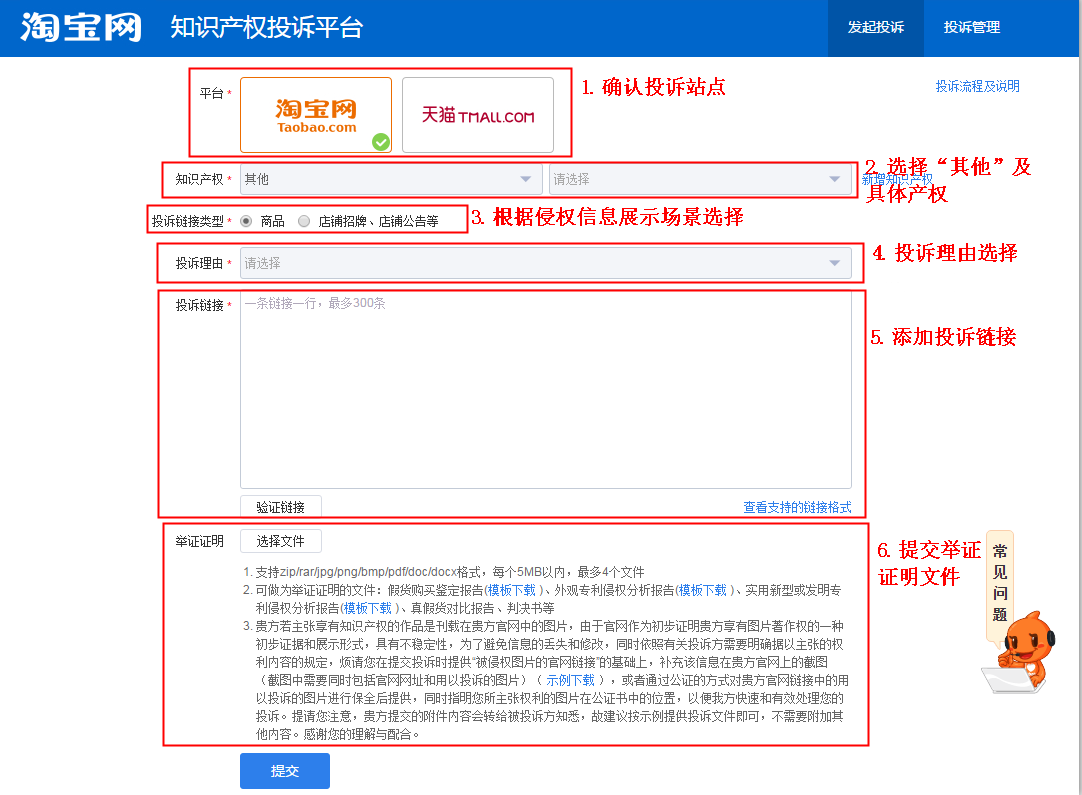Screen dimensions: 1082x795
Task: Open 投诉流程及说明 link
Action: click(977, 87)
